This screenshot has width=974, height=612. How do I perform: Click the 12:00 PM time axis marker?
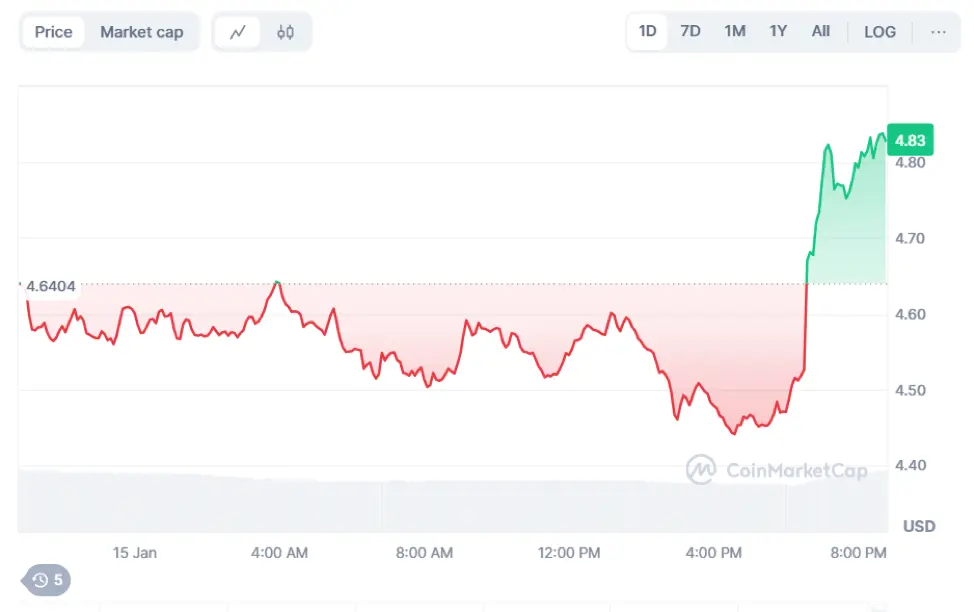(569, 552)
